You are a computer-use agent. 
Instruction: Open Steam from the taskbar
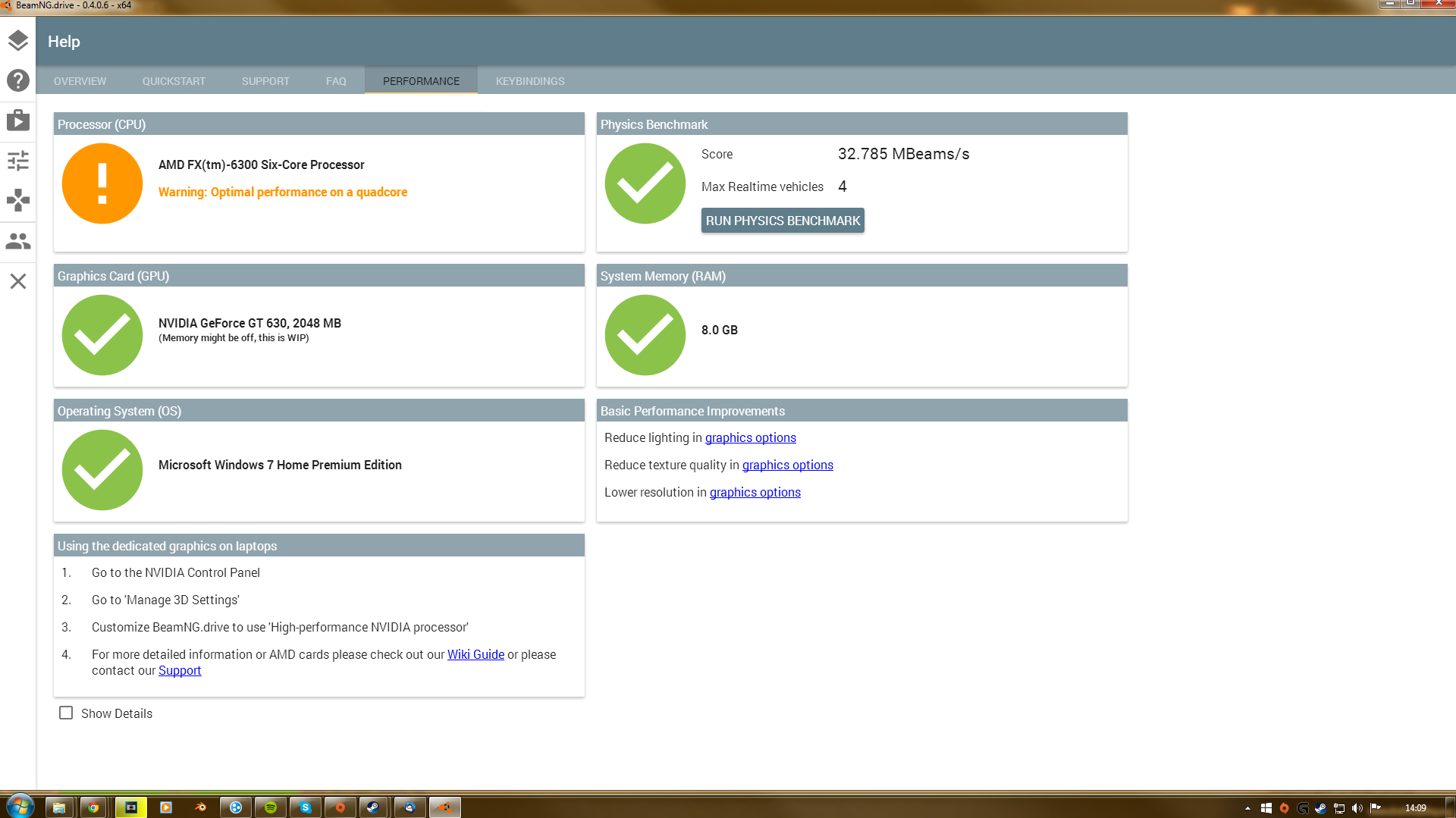[373, 807]
